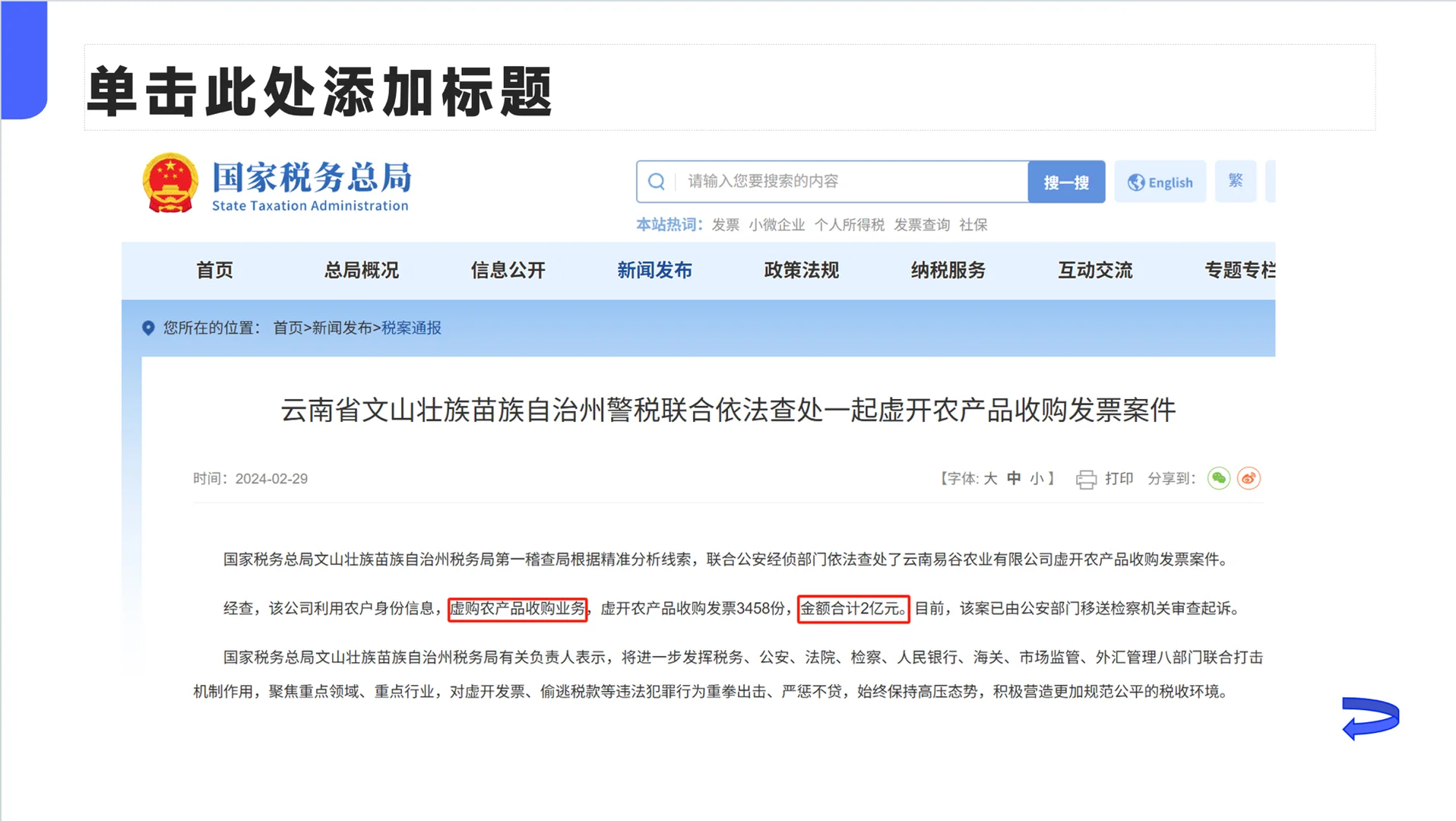
Task: Open the 政策法规 menu
Action: 800,271
